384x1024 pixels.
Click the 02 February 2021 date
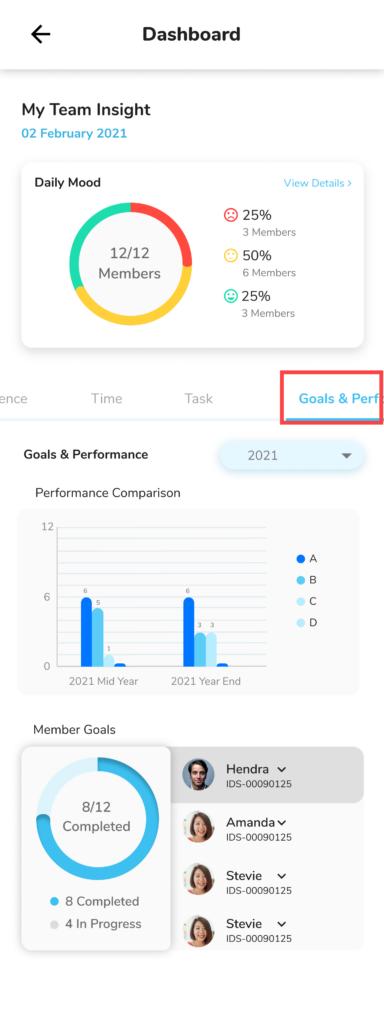pyautogui.click(x=74, y=133)
